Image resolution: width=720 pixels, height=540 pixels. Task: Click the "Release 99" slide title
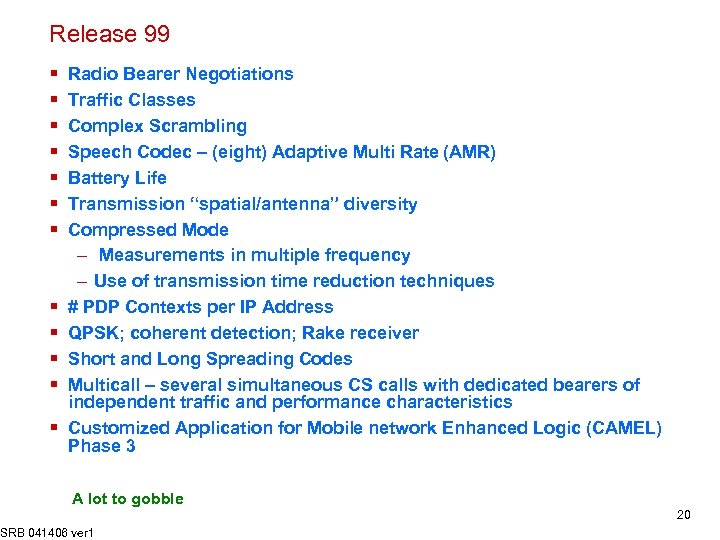point(110,34)
